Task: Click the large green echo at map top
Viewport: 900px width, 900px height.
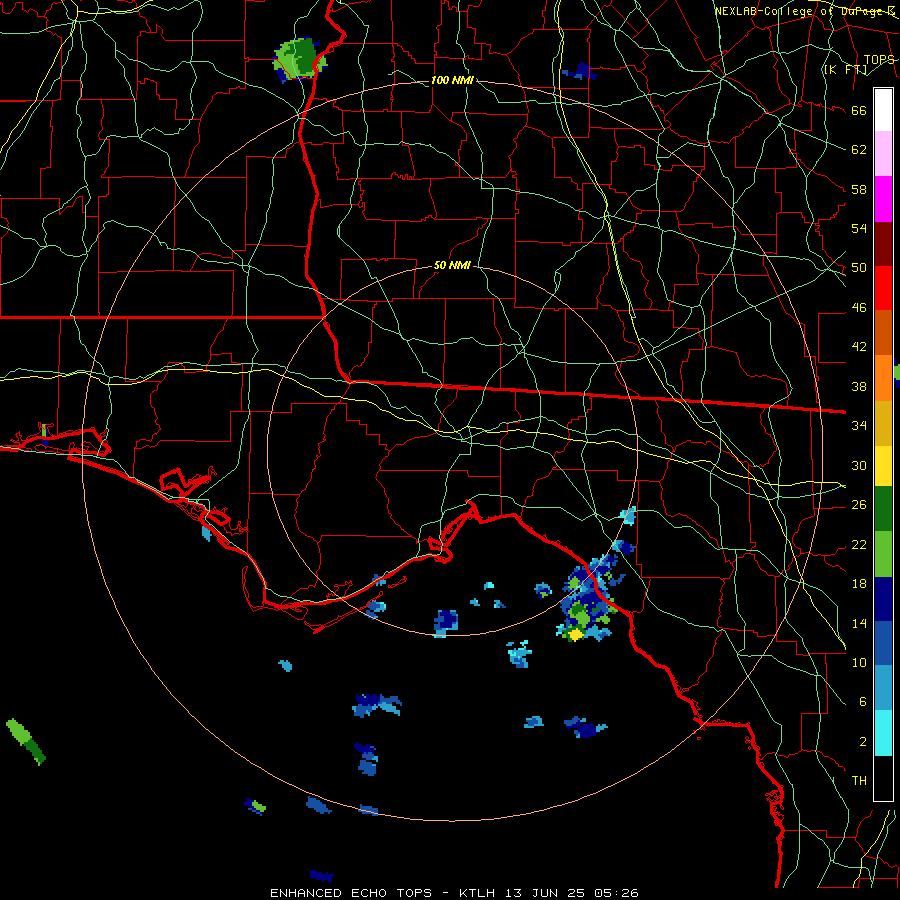Action: click(299, 59)
